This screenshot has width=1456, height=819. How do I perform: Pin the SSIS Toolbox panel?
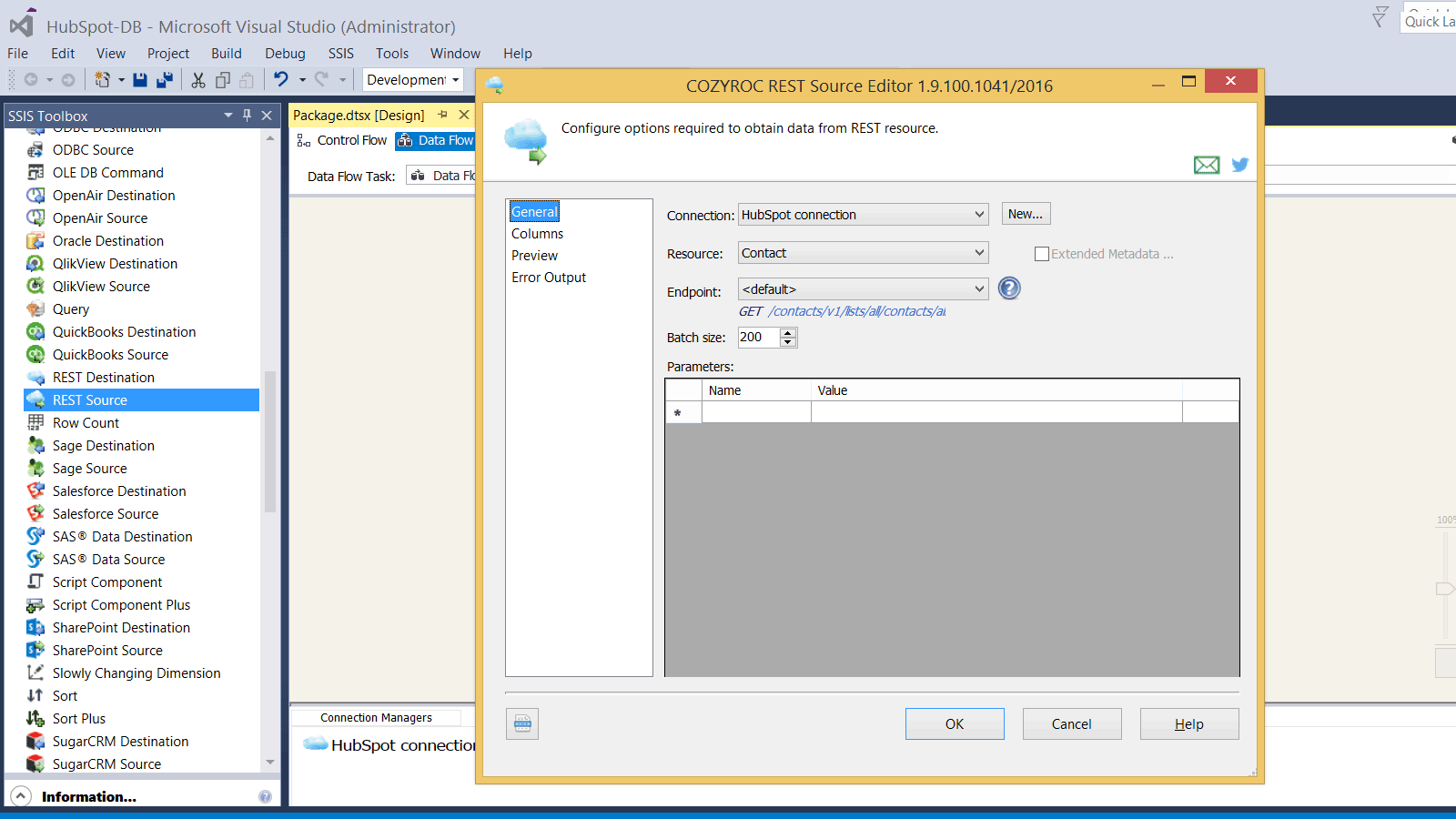tap(247, 116)
